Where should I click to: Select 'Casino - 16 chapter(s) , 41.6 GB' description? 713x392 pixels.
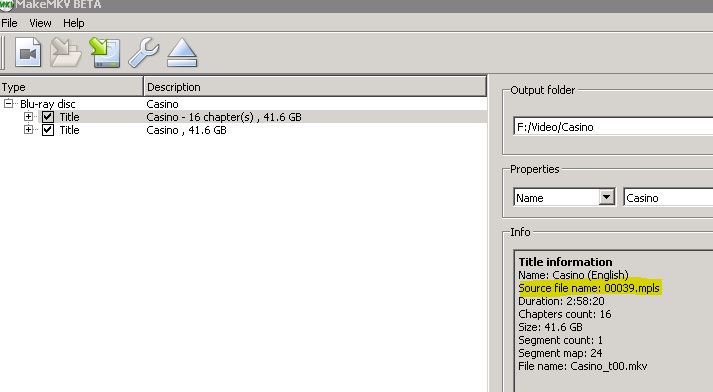[x=224, y=117]
